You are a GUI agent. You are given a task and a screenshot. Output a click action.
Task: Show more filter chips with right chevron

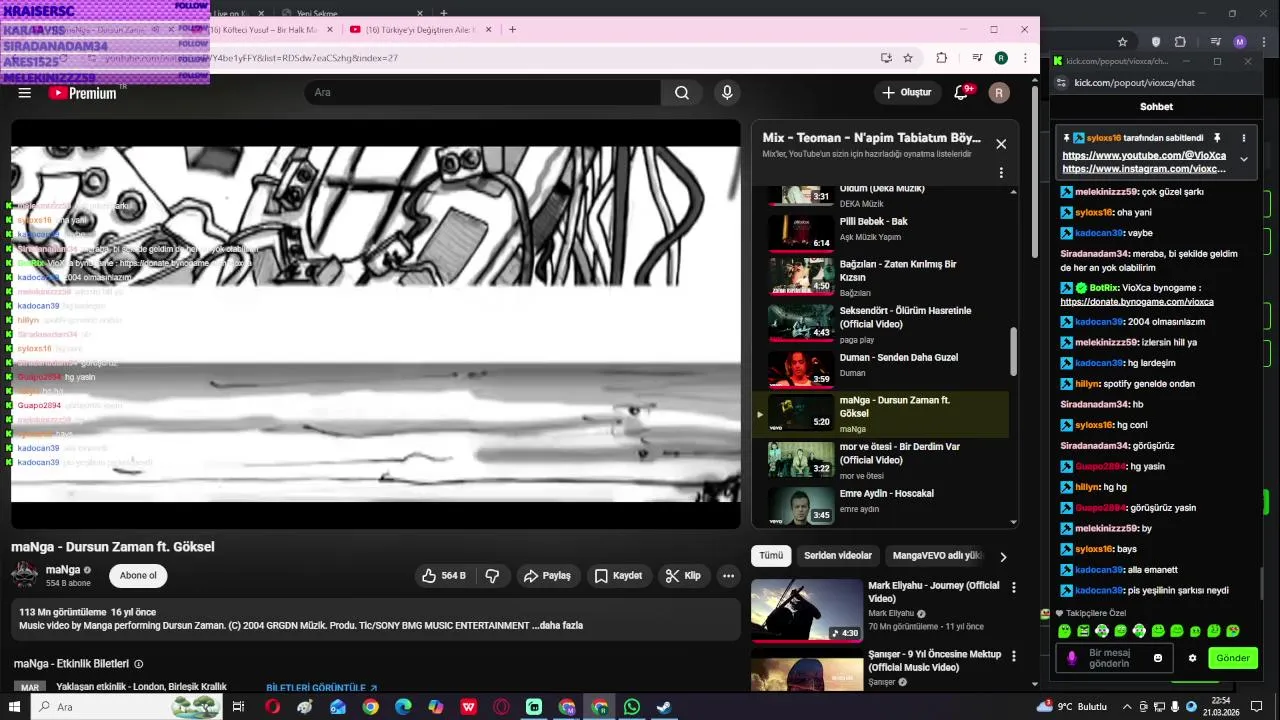(1003, 557)
